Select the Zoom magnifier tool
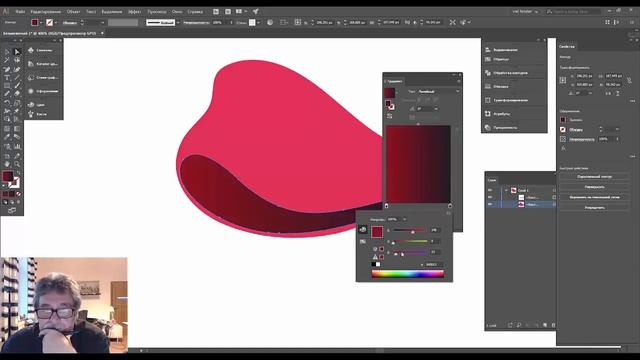The image size is (640, 360). click(17, 164)
